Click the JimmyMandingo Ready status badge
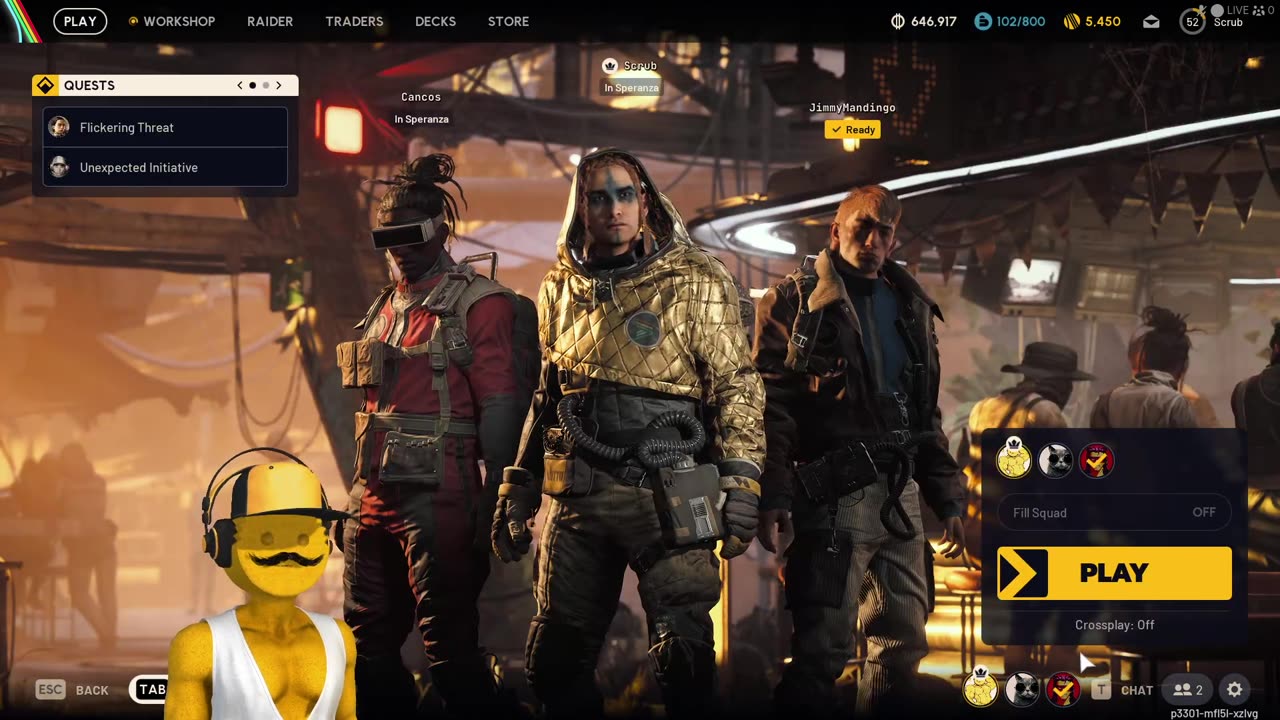The height and width of the screenshot is (720, 1280). (852, 129)
